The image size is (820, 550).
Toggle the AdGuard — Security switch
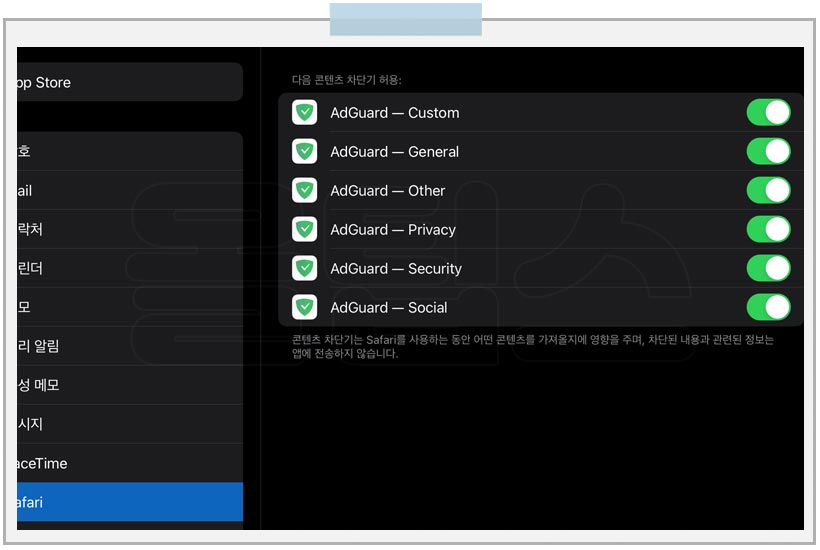768,268
